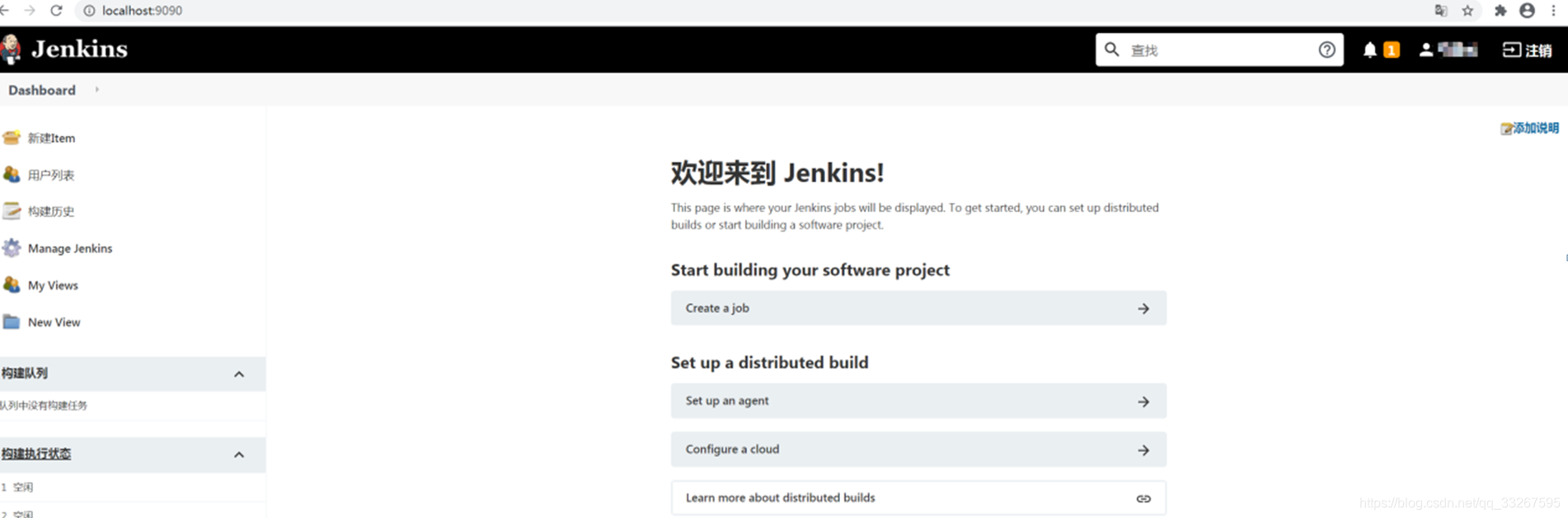Select executor row '1 空闲'

133,487
